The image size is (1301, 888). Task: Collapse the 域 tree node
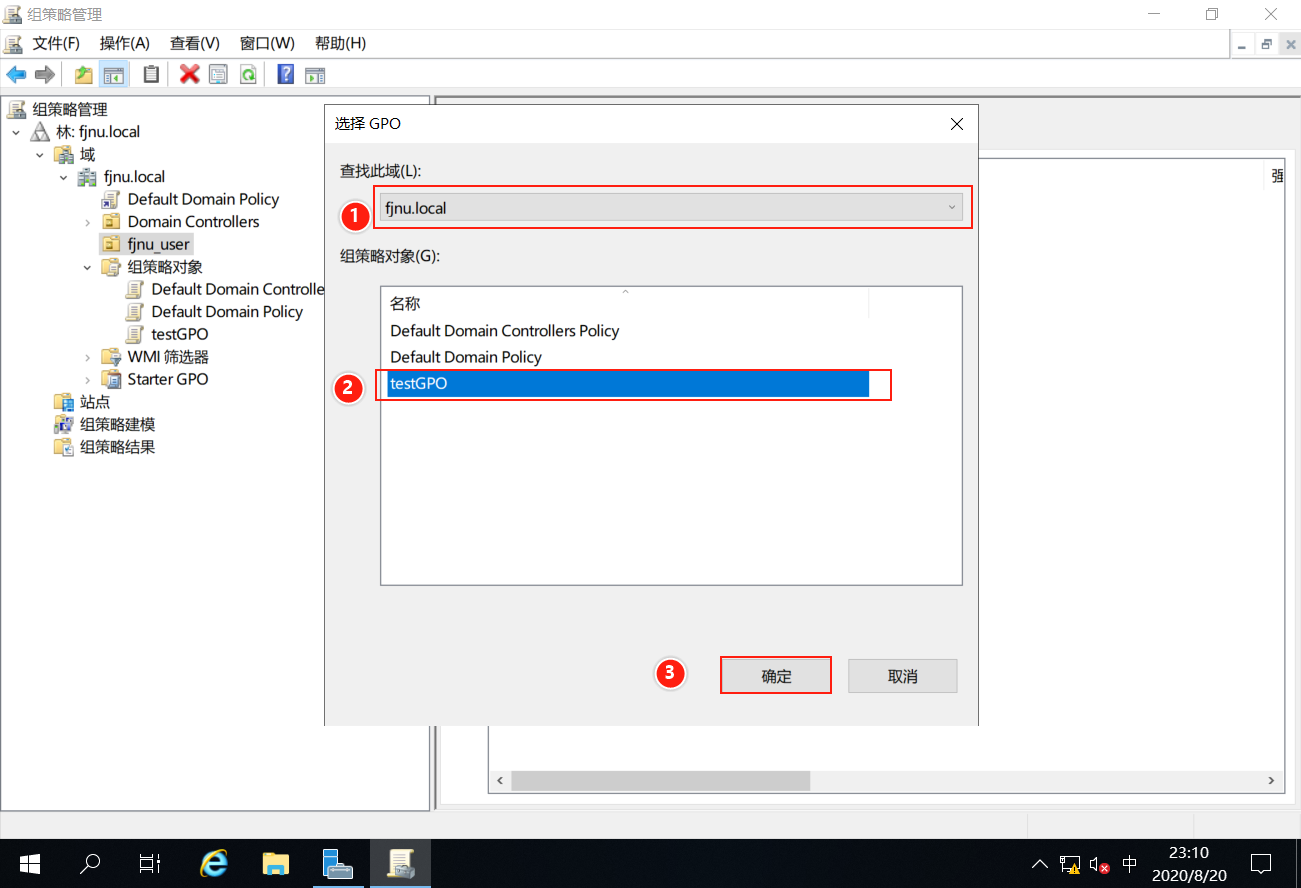[40, 154]
